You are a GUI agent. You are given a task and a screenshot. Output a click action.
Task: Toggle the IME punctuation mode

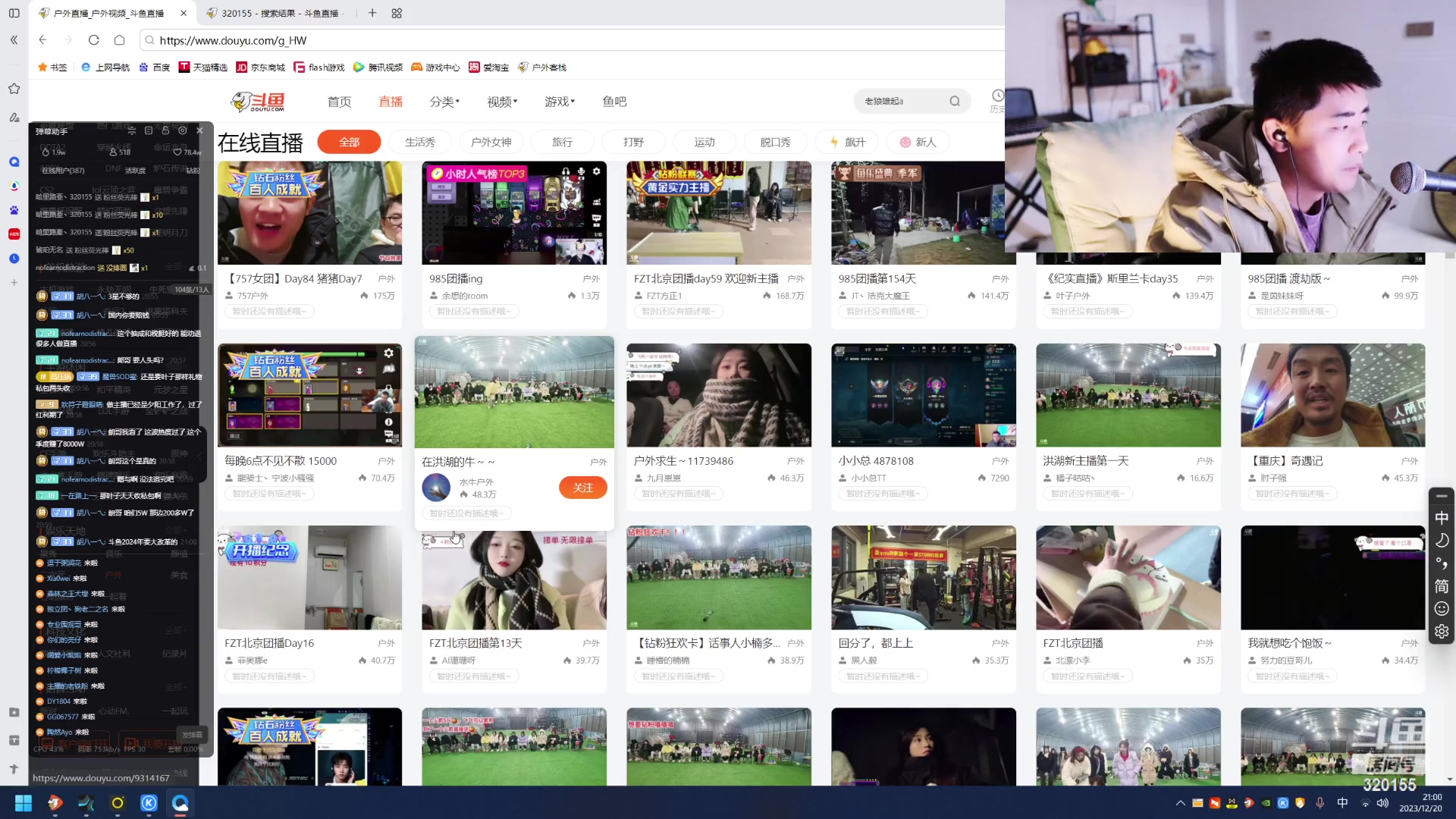[x=1442, y=563]
